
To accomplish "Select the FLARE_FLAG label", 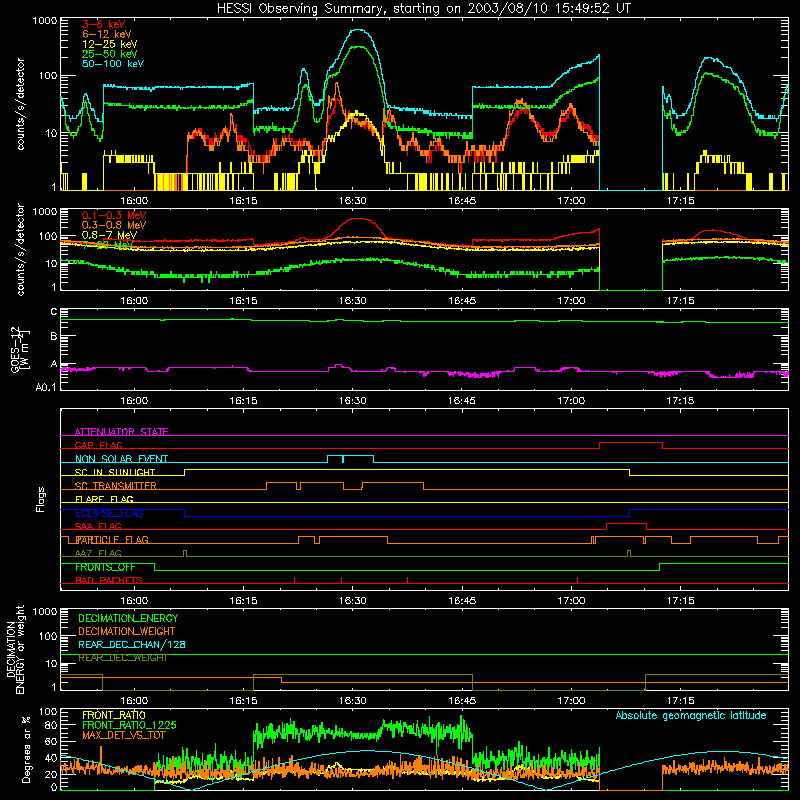I will click(104, 499).
